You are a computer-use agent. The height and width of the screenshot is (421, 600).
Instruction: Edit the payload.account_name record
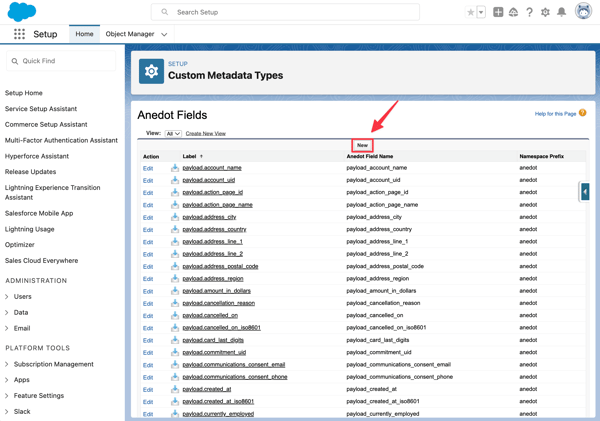pos(148,168)
